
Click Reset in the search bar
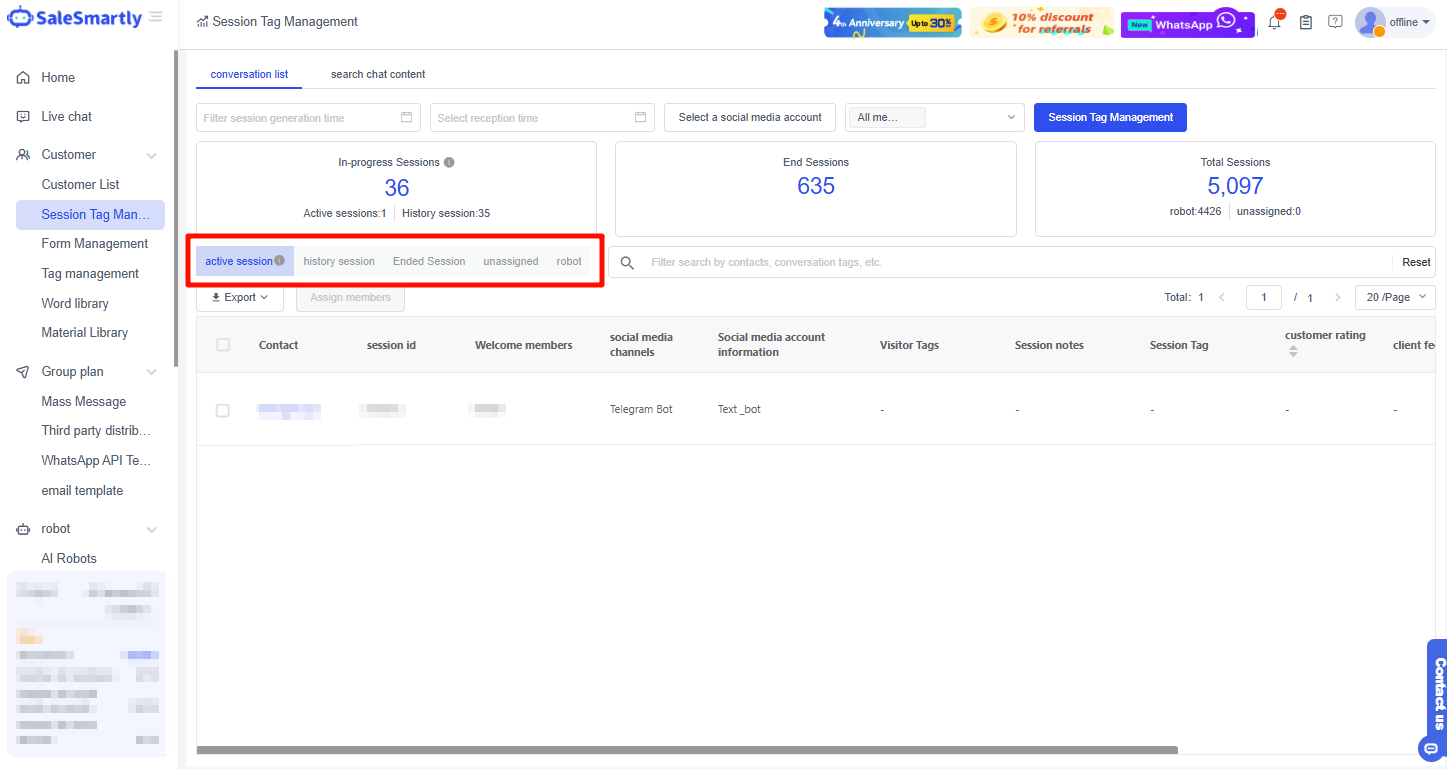click(x=1415, y=262)
